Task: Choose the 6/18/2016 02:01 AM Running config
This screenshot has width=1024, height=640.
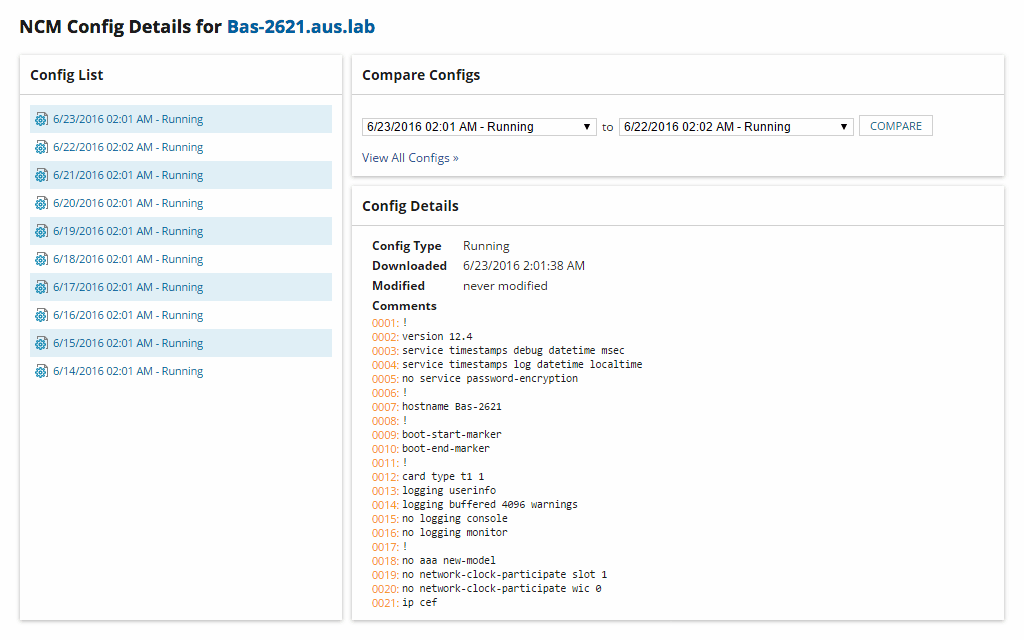Action: tap(128, 259)
